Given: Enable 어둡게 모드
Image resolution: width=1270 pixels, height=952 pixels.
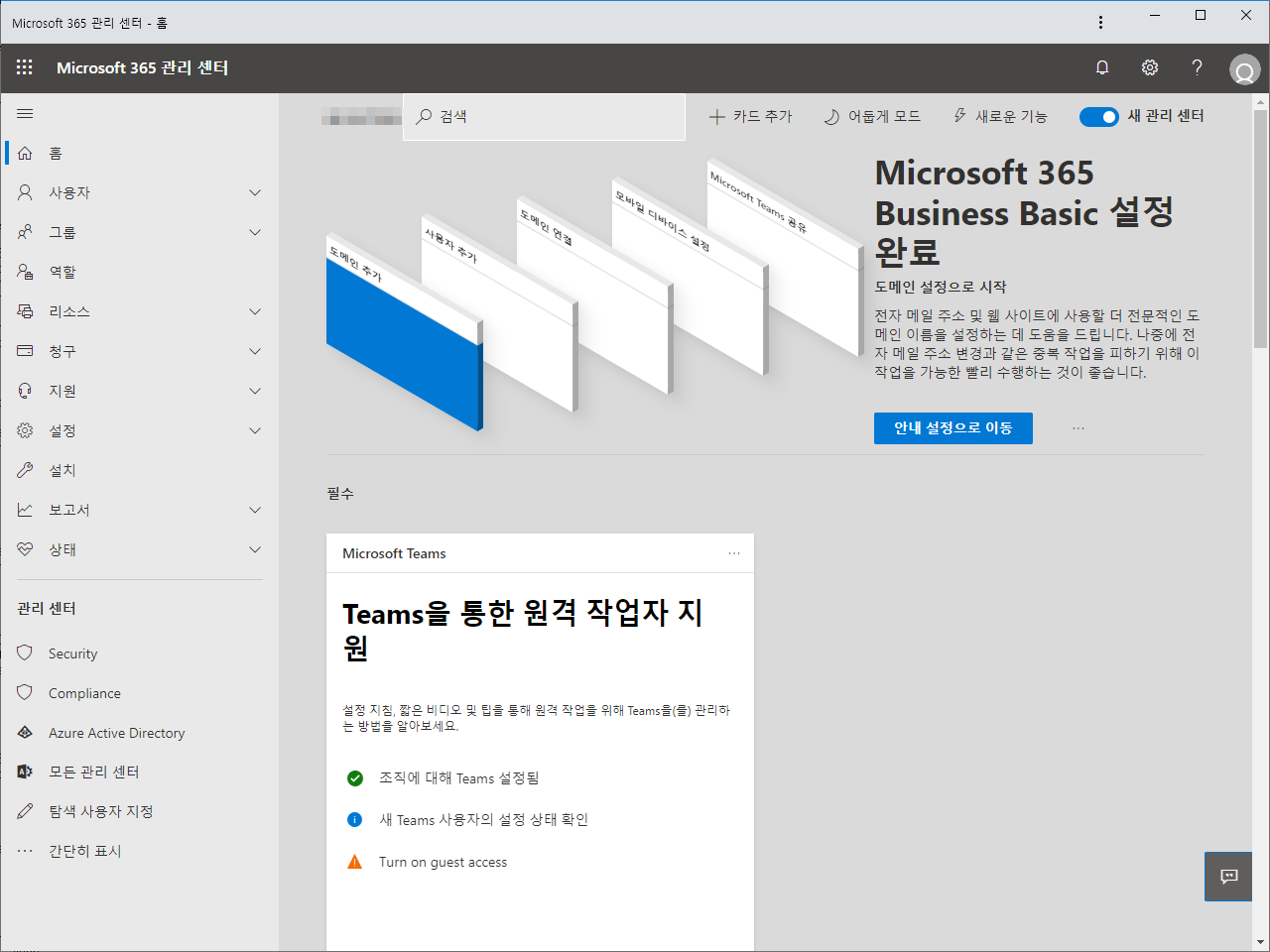Looking at the screenshot, I should [872, 117].
